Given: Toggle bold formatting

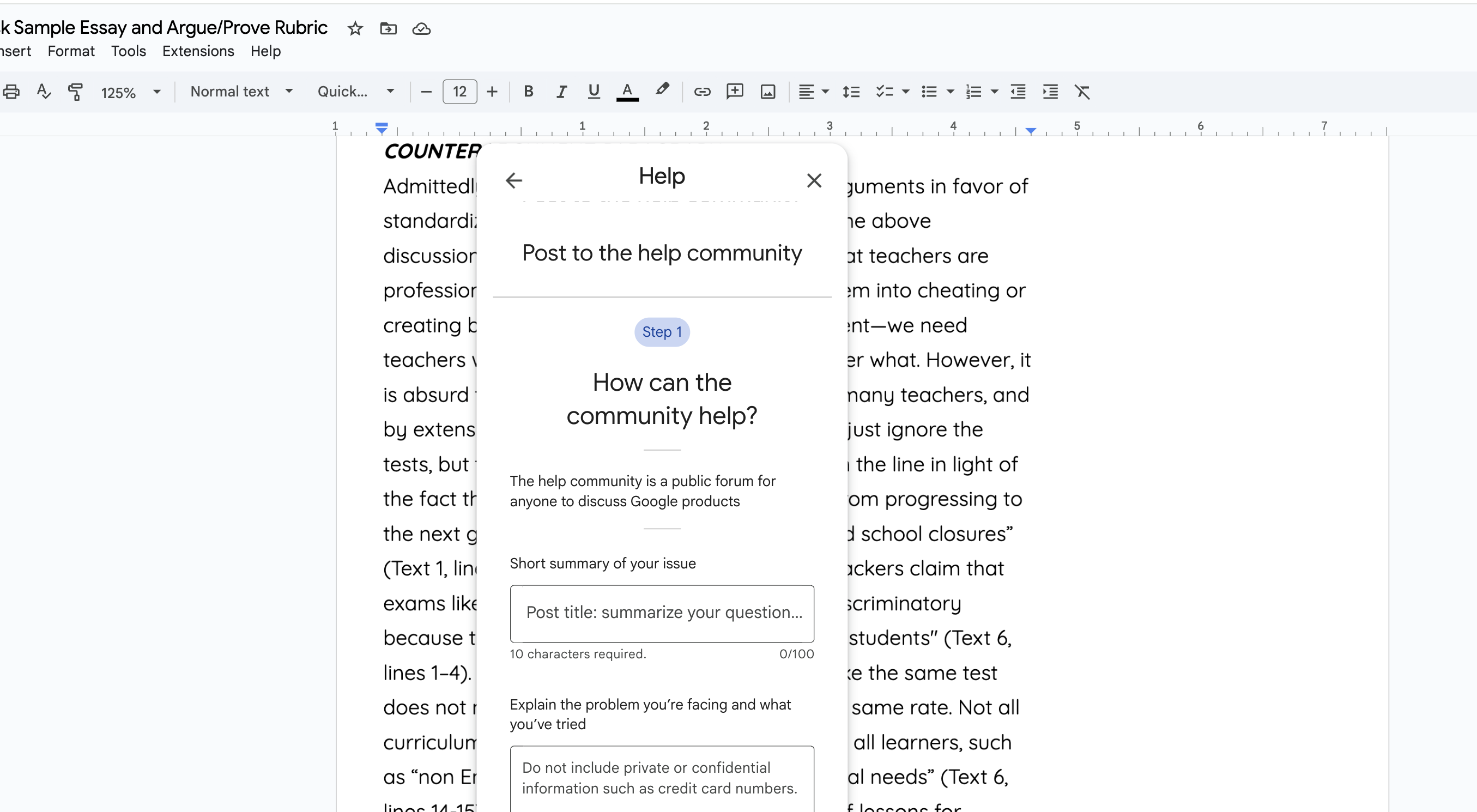Looking at the screenshot, I should 529,92.
